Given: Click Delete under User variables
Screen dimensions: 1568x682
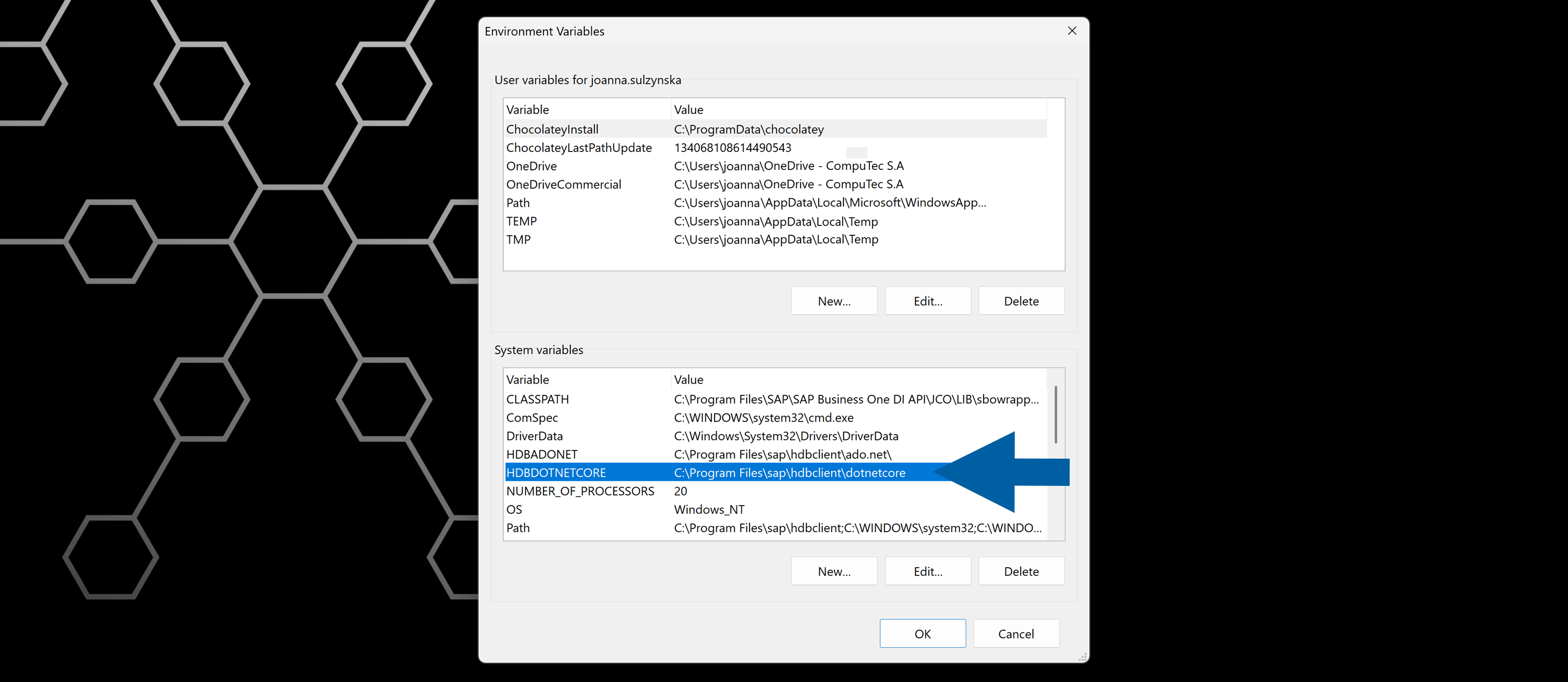Looking at the screenshot, I should (x=1021, y=300).
